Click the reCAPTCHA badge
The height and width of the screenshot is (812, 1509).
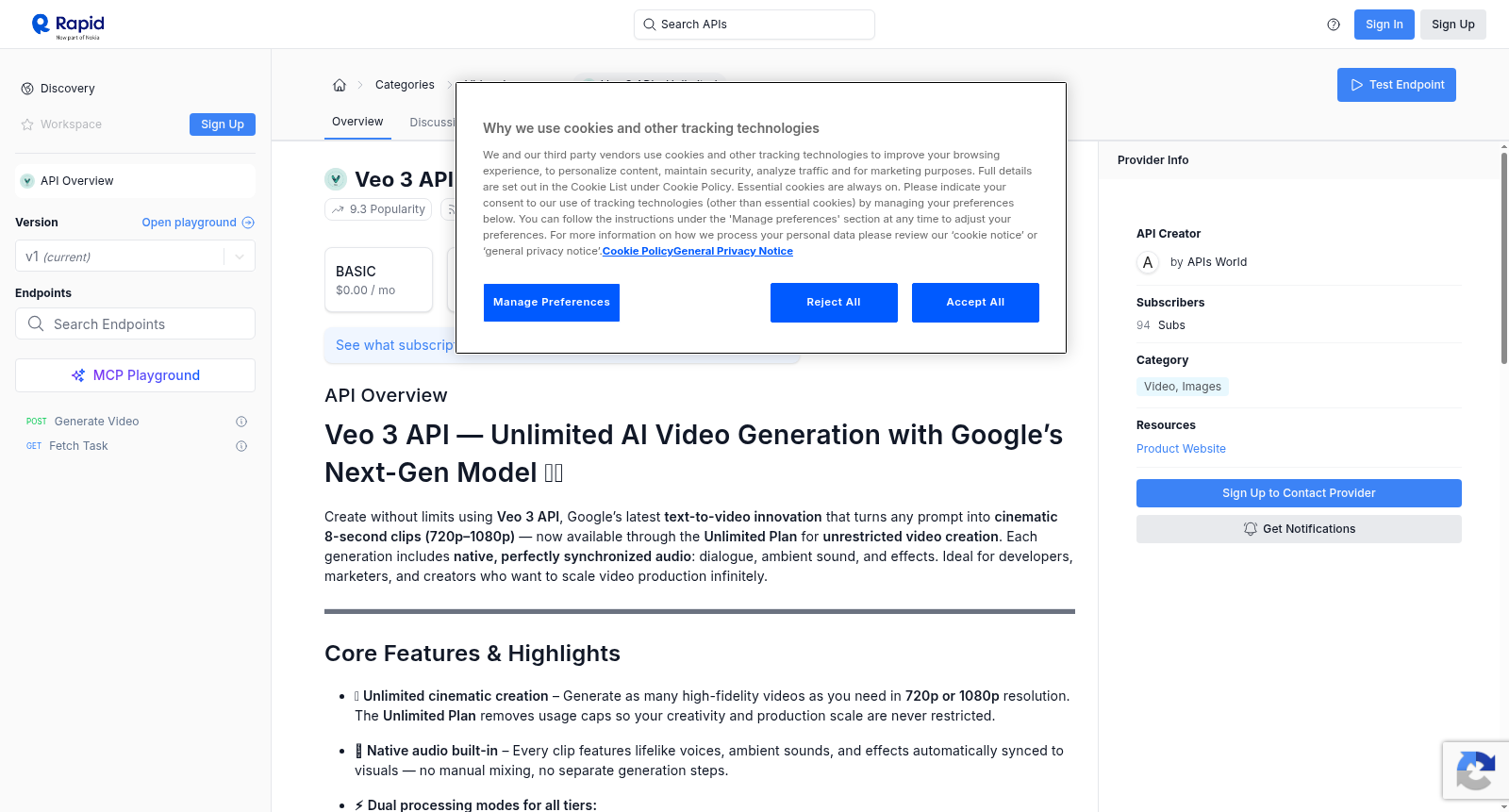(x=1475, y=771)
